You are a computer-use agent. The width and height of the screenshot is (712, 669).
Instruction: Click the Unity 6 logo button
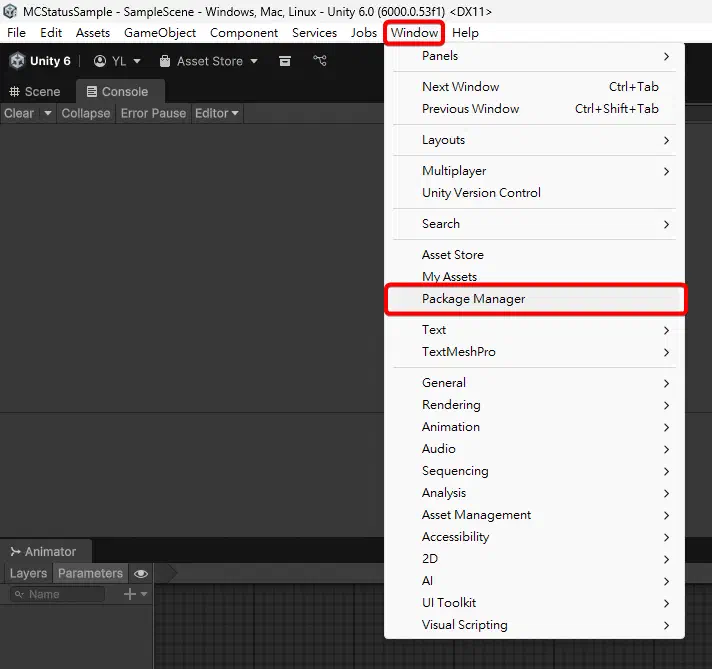click(x=40, y=61)
